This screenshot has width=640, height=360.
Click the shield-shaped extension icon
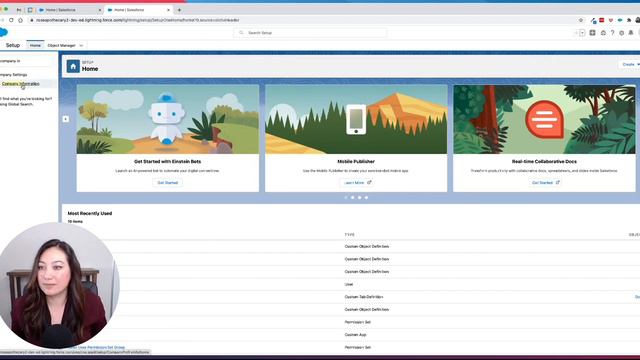611,20
